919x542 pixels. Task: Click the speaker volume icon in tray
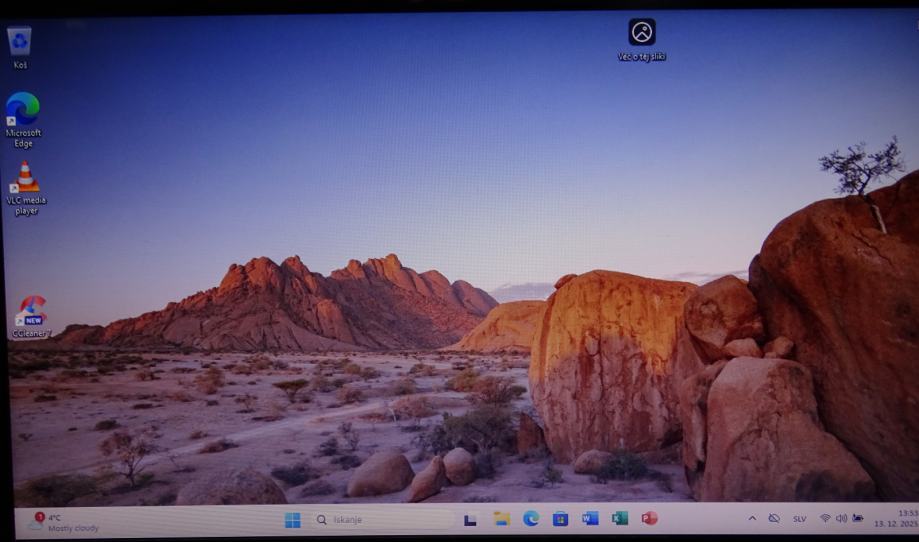(x=841, y=518)
